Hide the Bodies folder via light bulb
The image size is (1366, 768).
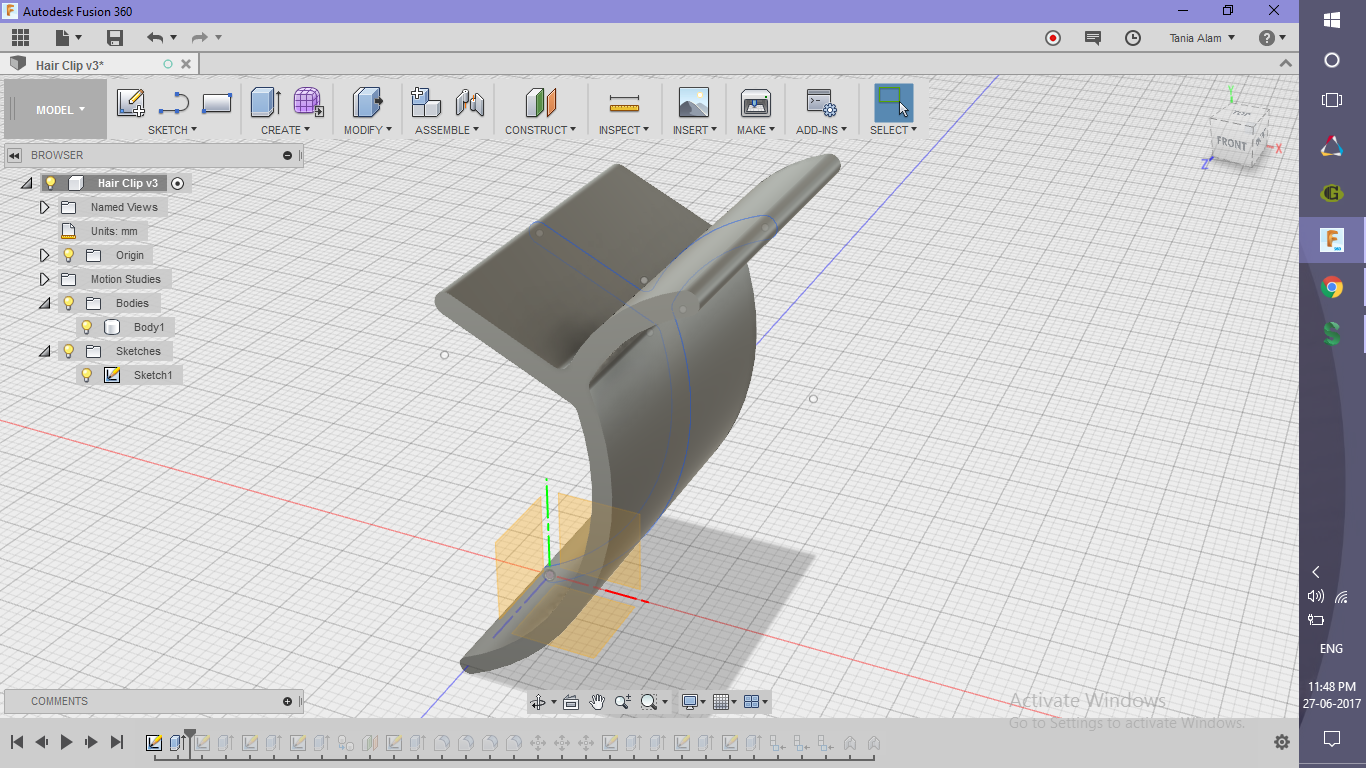(x=69, y=303)
